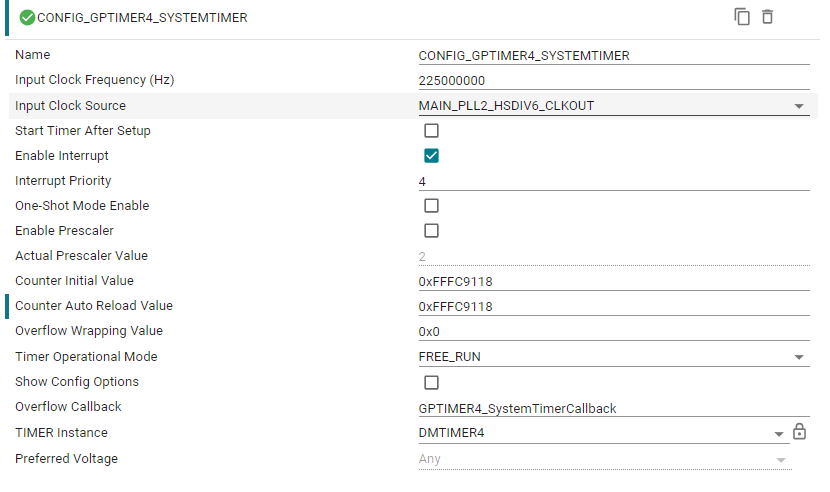Click the Name input field

click(x=614, y=56)
